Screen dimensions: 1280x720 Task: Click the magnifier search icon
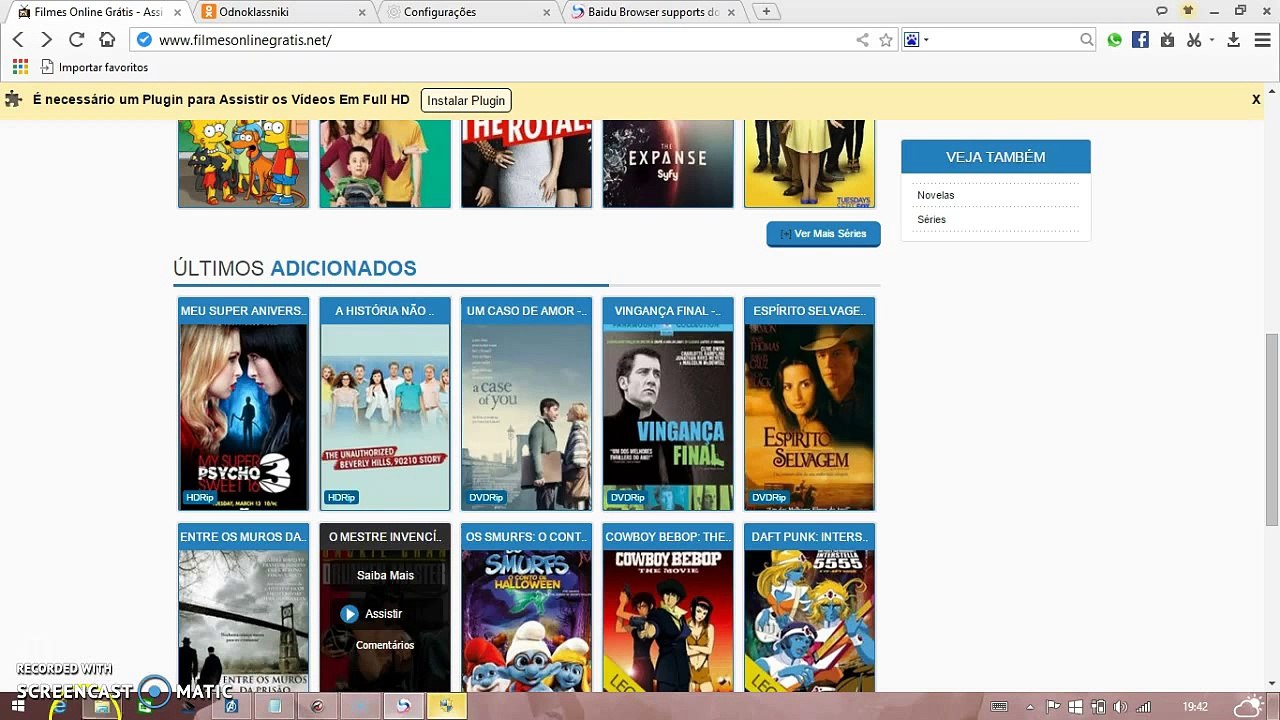(1087, 40)
